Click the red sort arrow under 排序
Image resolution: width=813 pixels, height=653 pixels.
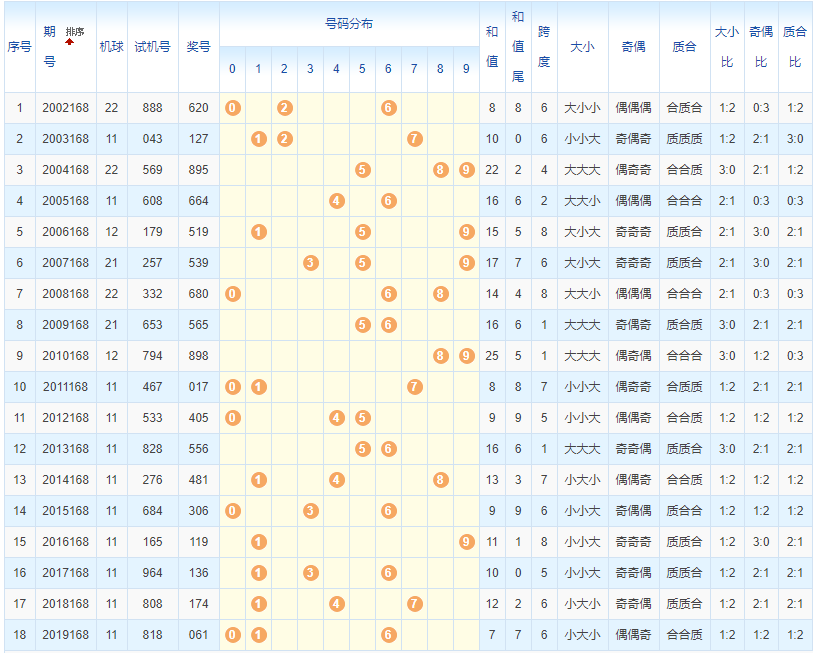[x=71, y=43]
